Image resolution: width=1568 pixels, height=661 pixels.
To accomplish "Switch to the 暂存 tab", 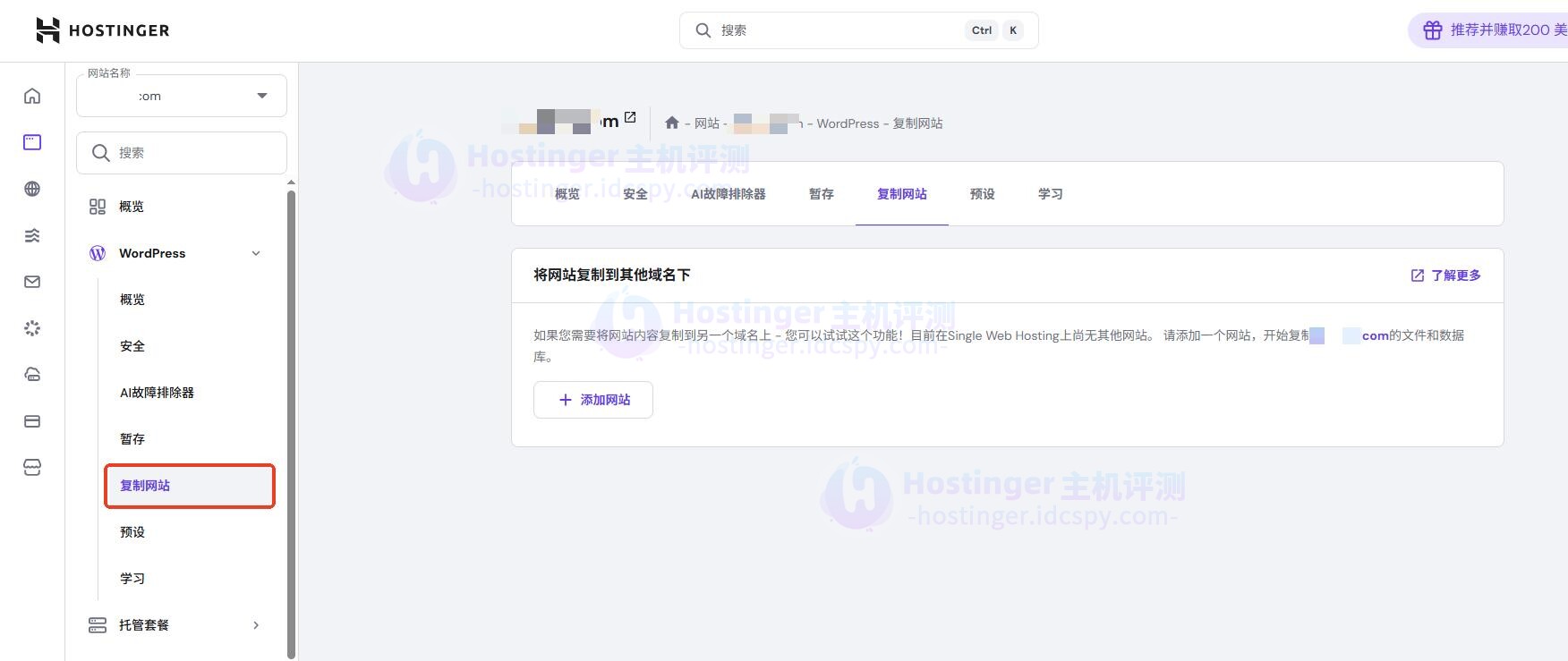I will click(x=821, y=194).
